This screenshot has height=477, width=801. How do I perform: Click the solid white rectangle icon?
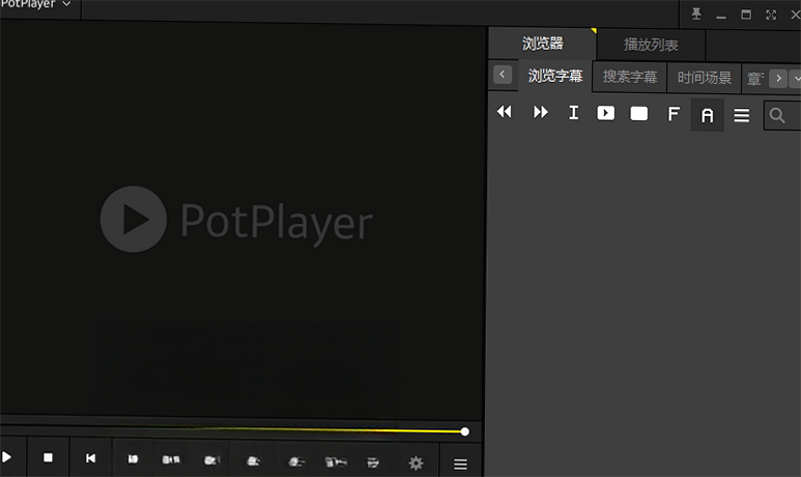tap(639, 113)
